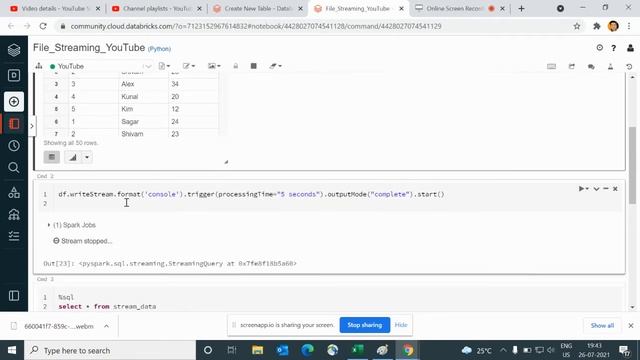Viewport: 640px width, 360px height.
Task: Click the circular play icon near help
Action: (600, 48)
